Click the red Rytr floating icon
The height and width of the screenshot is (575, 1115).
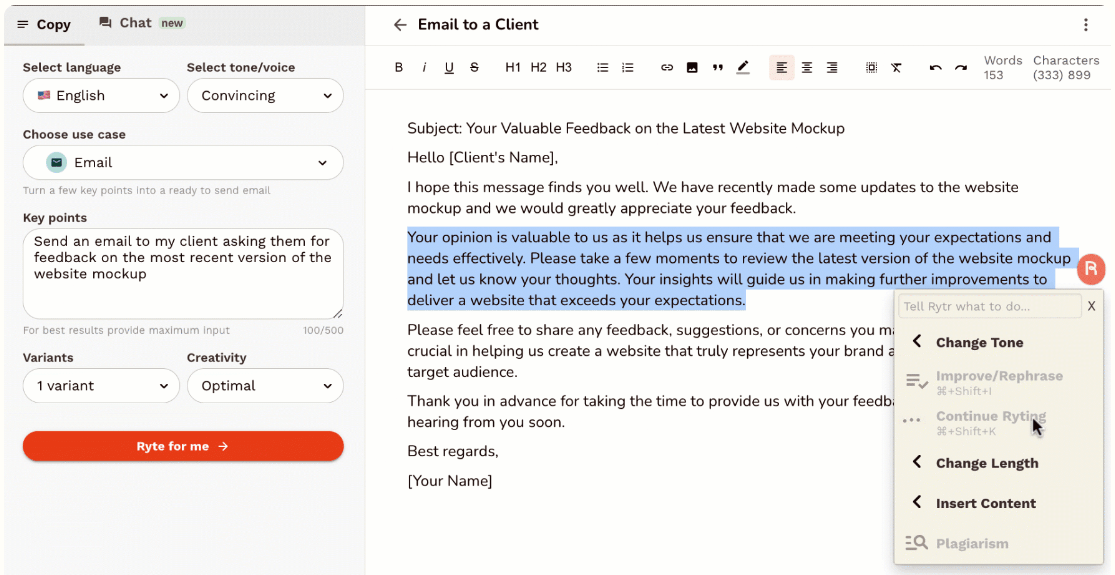tap(1091, 269)
